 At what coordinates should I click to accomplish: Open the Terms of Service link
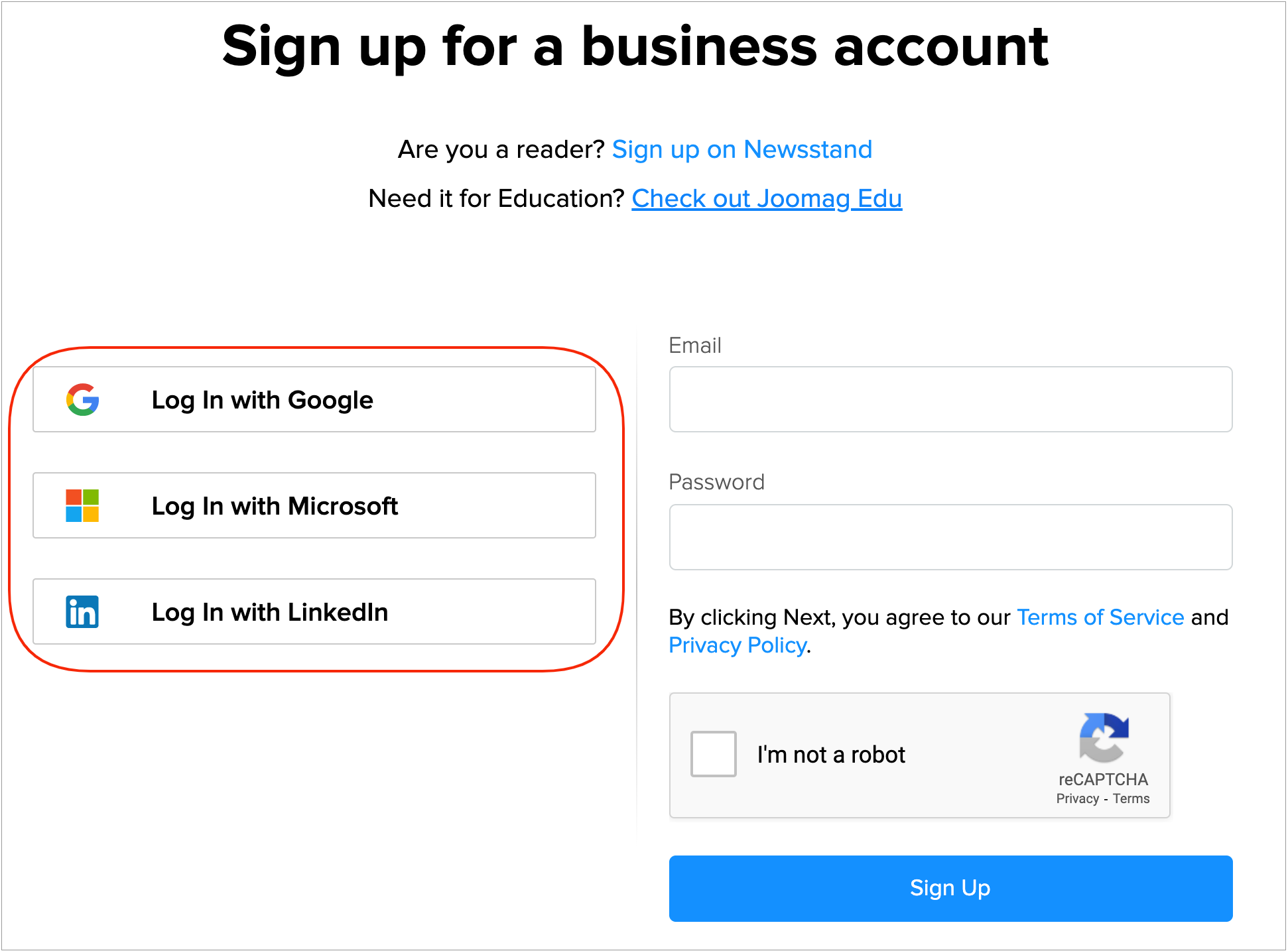tap(1100, 617)
